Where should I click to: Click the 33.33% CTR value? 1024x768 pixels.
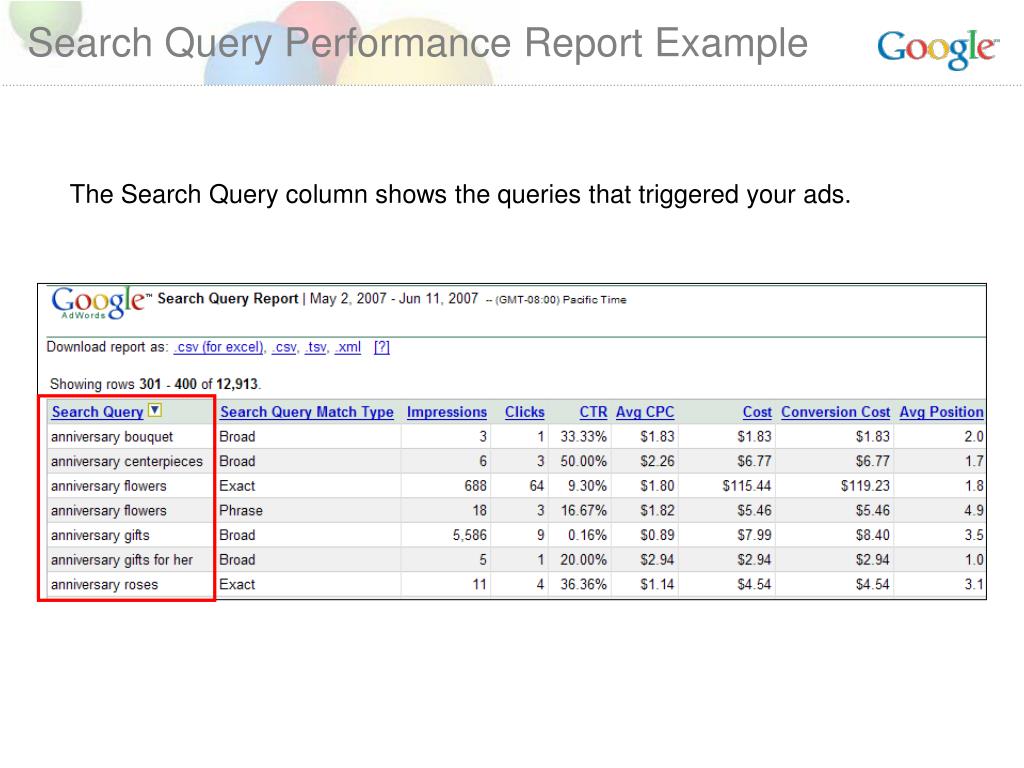[x=583, y=437]
